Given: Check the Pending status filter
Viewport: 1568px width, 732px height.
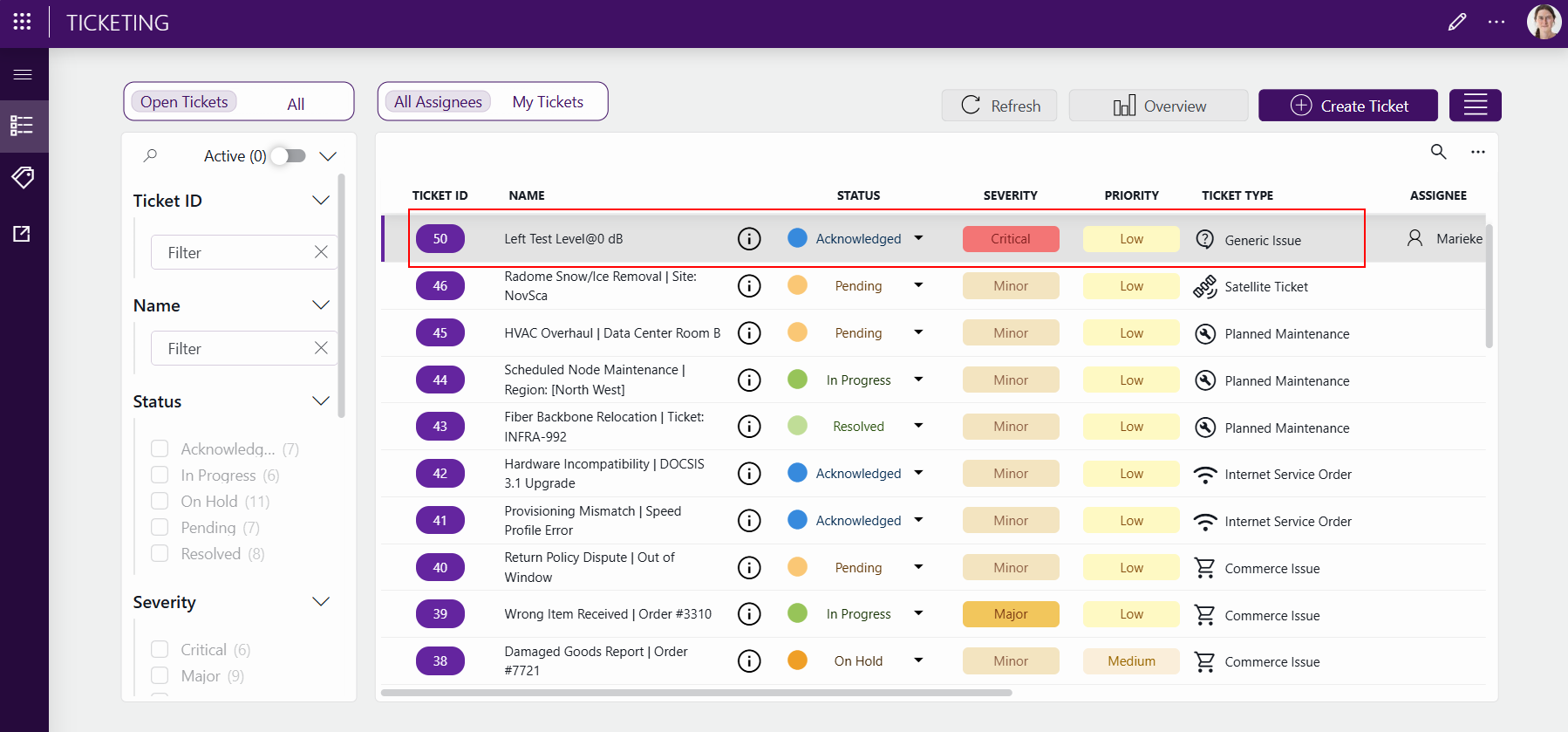Looking at the screenshot, I should coord(160,527).
